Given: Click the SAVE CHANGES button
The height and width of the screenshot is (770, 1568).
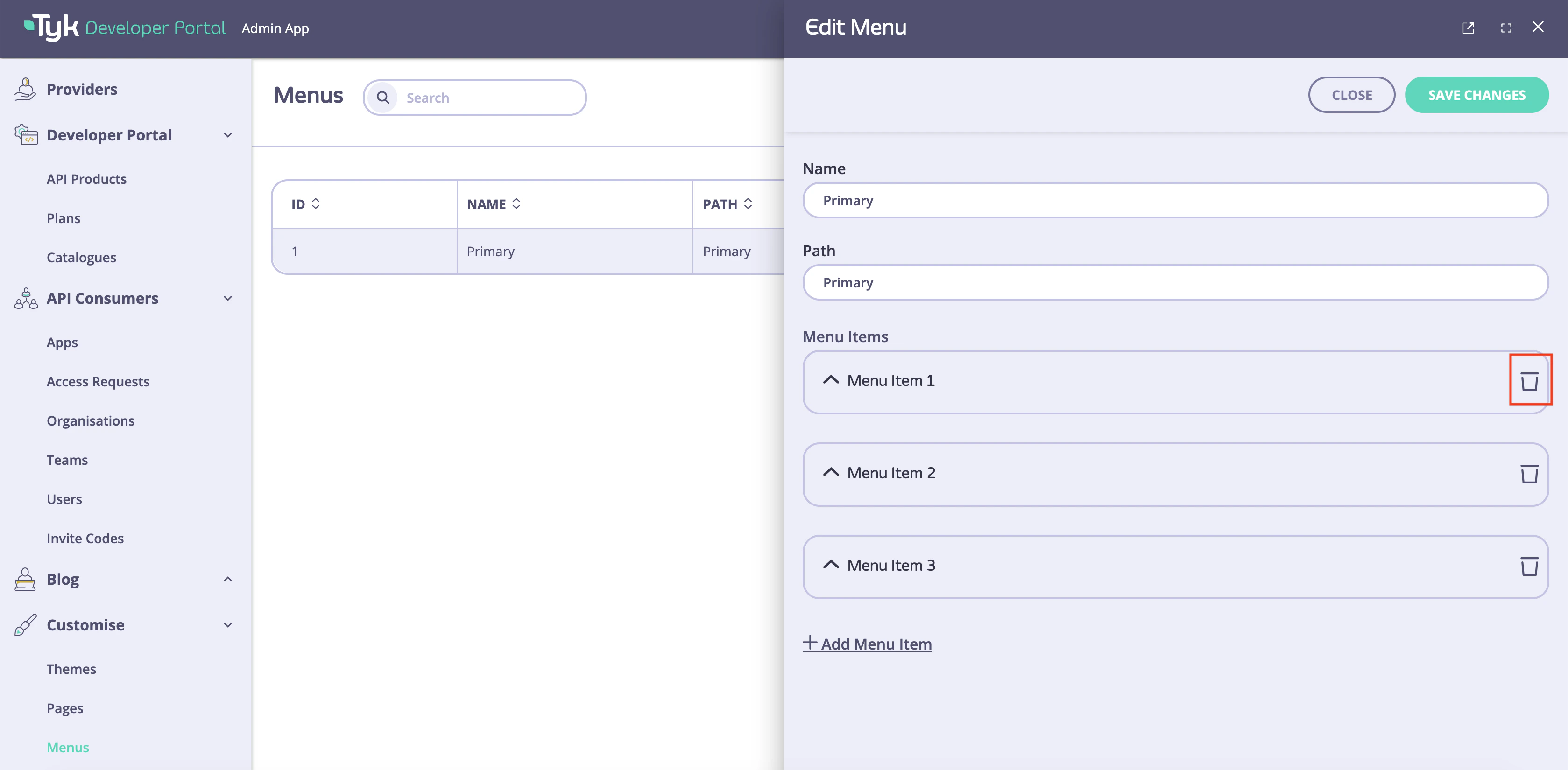Looking at the screenshot, I should [x=1476, y=95].
